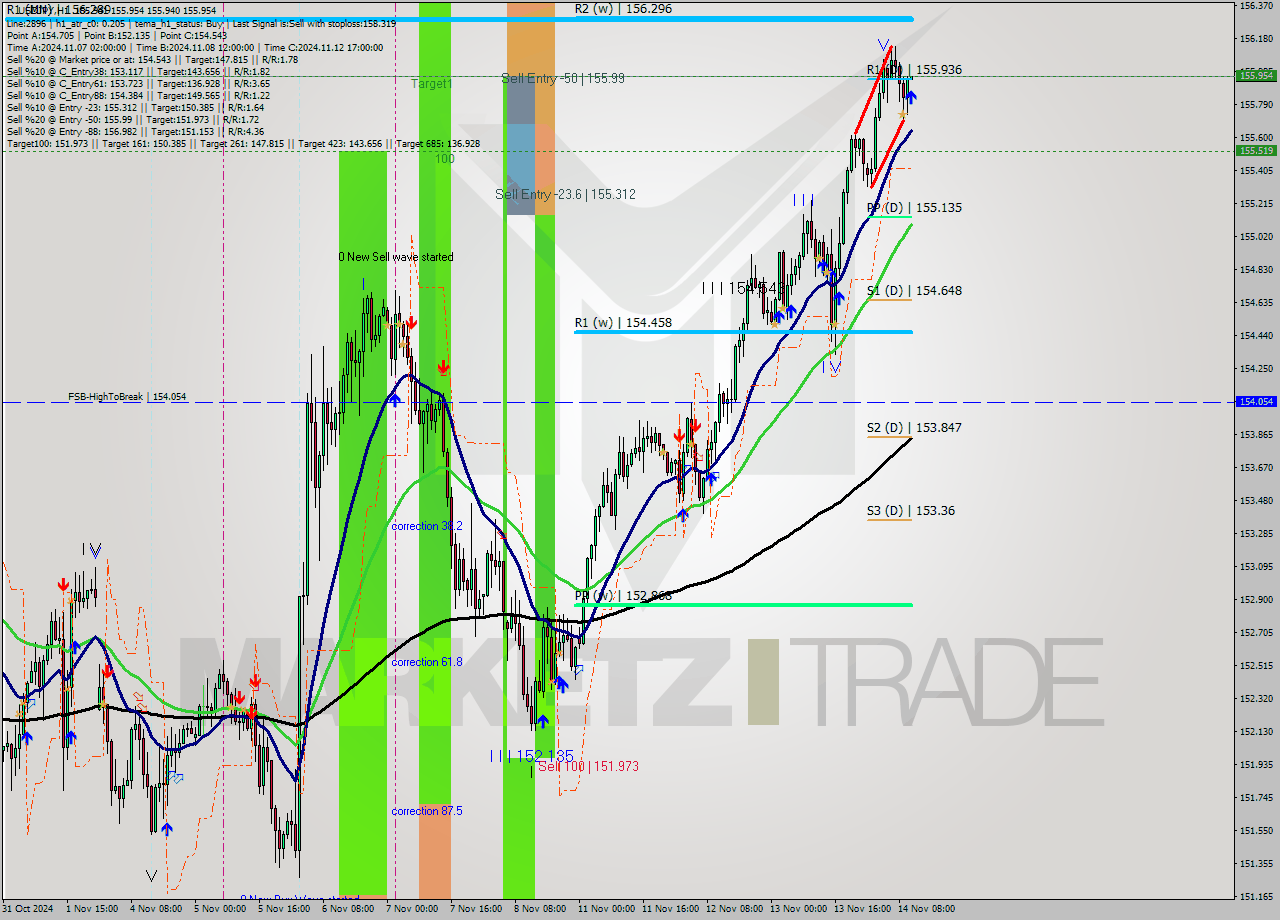Click the S3 (D) | 153.36 support label
Viewport: 1280px width, 920px height.
tap(910, 511)
